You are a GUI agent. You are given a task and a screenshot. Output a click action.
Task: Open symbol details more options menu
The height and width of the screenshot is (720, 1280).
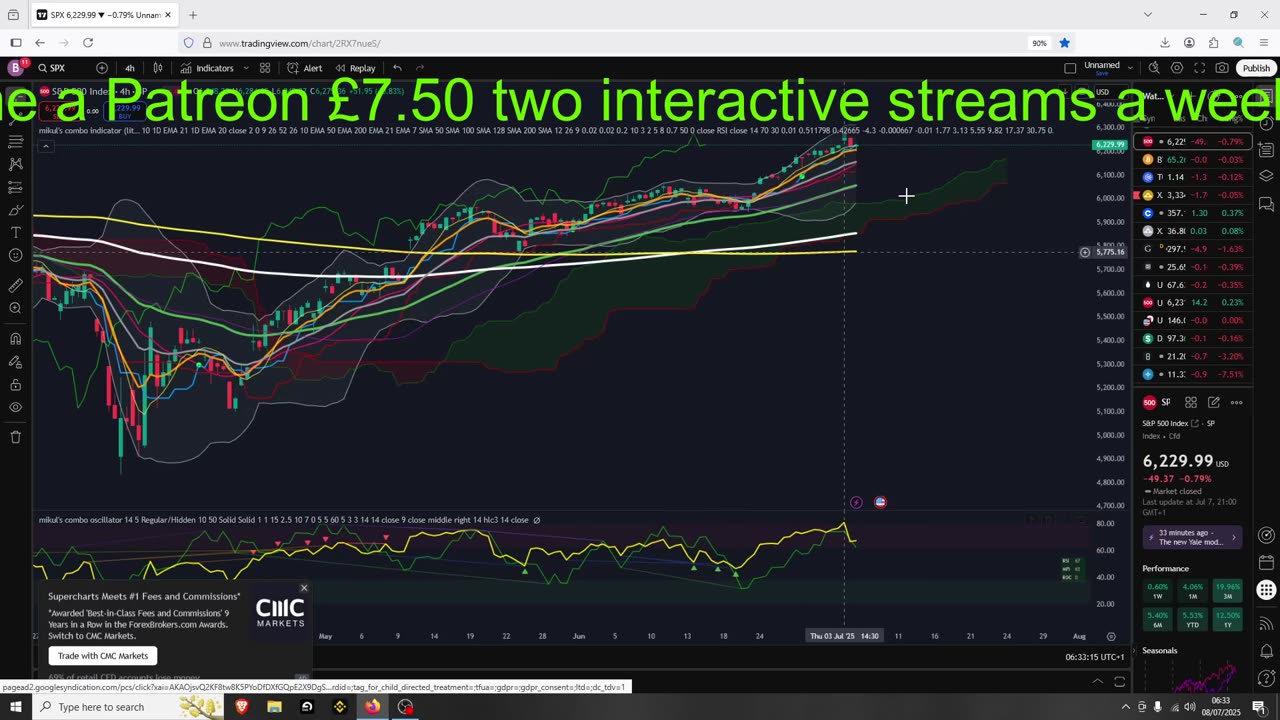click(x=1237, y=402)
